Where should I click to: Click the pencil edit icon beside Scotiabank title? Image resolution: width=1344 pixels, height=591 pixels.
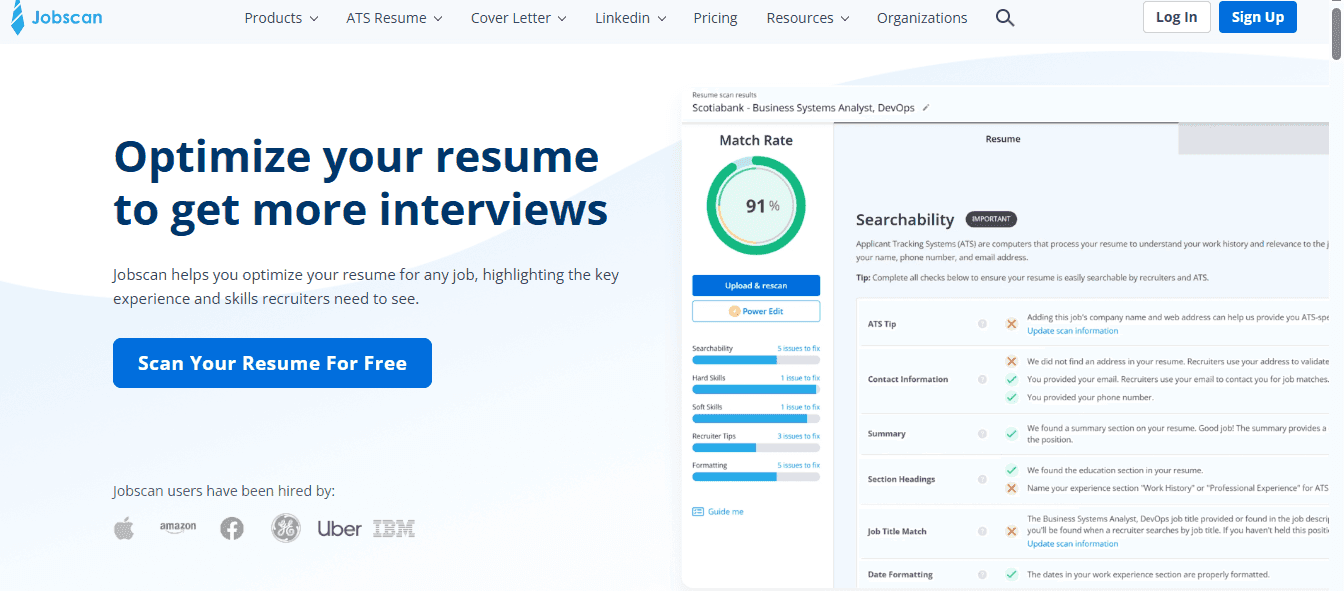pos(926,107)
